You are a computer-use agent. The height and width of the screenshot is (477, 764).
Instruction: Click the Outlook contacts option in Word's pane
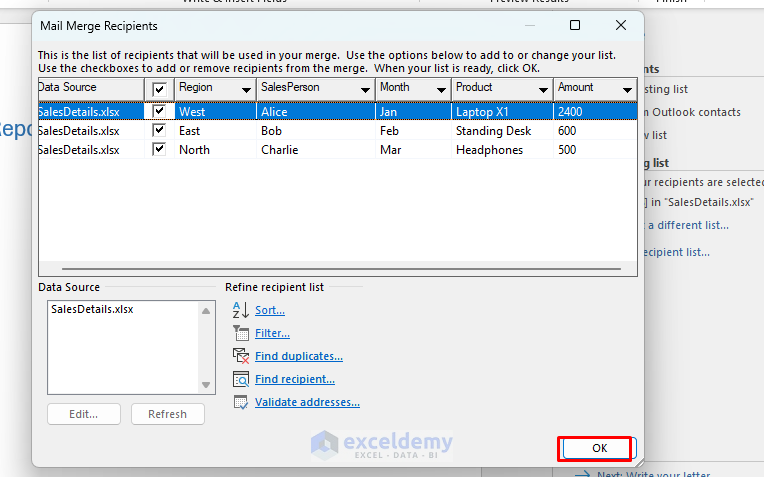tap(692, 112)
